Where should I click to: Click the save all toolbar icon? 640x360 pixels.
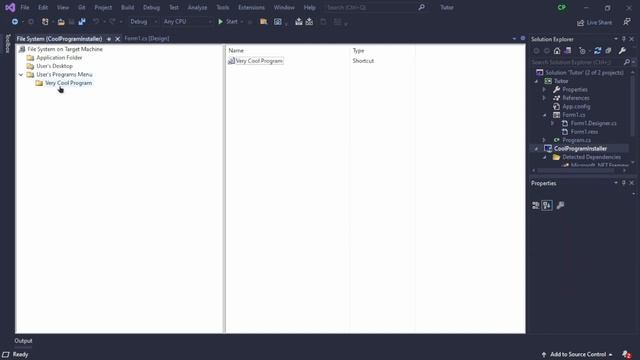82,22
